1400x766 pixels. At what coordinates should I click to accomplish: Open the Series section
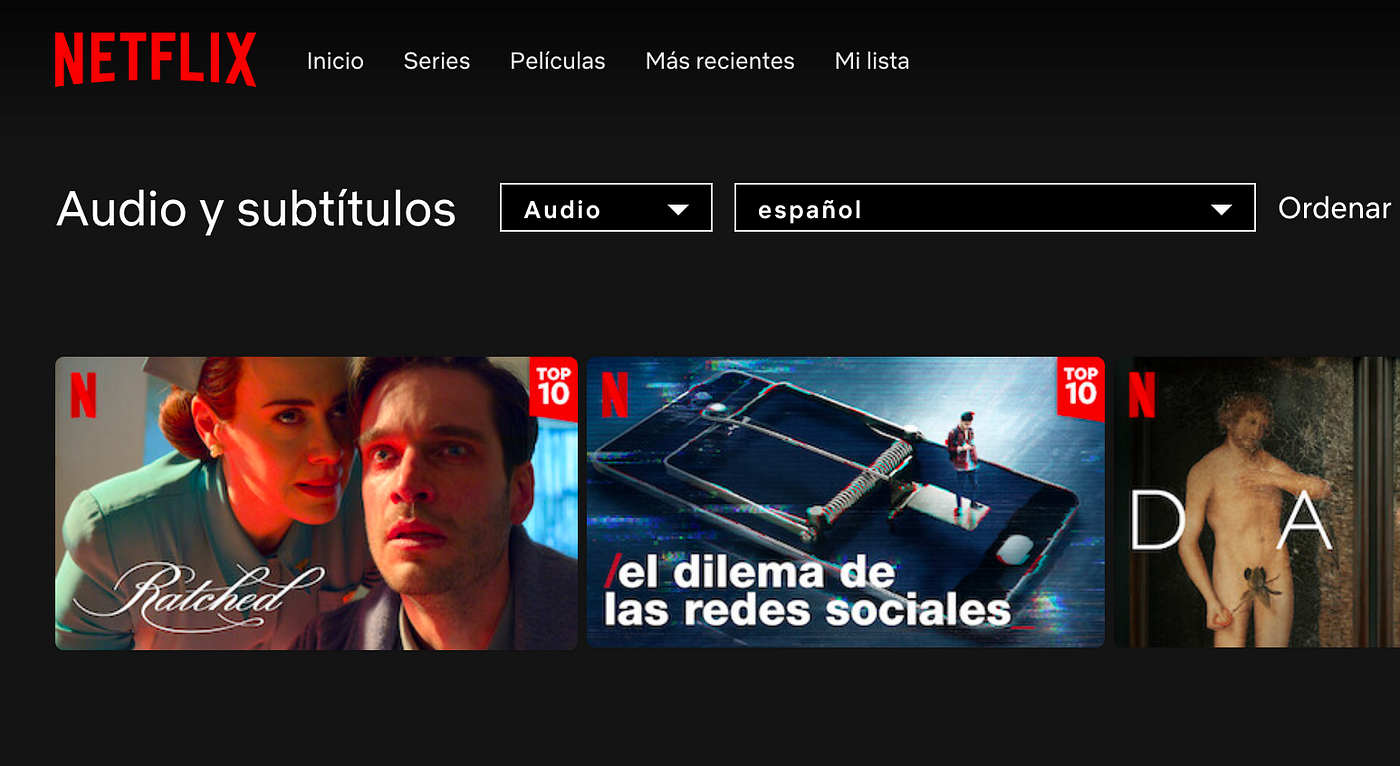pos(437,61)
